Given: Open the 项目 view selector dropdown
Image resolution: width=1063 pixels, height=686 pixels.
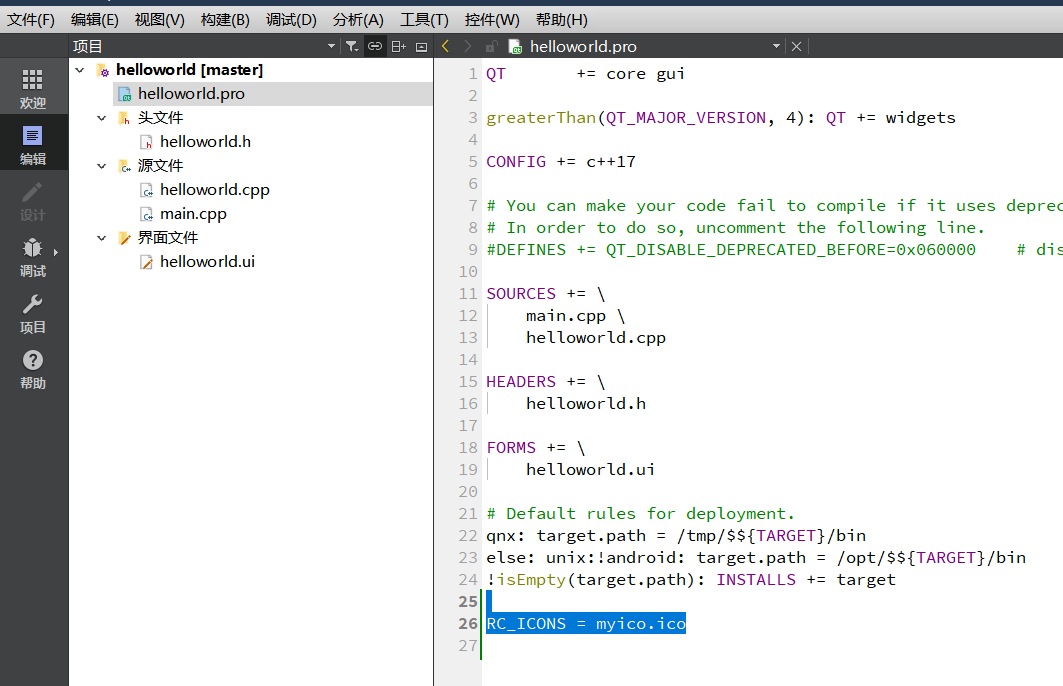Looking at the screenshot, I should pyautogui.click(x=332, y=46).
